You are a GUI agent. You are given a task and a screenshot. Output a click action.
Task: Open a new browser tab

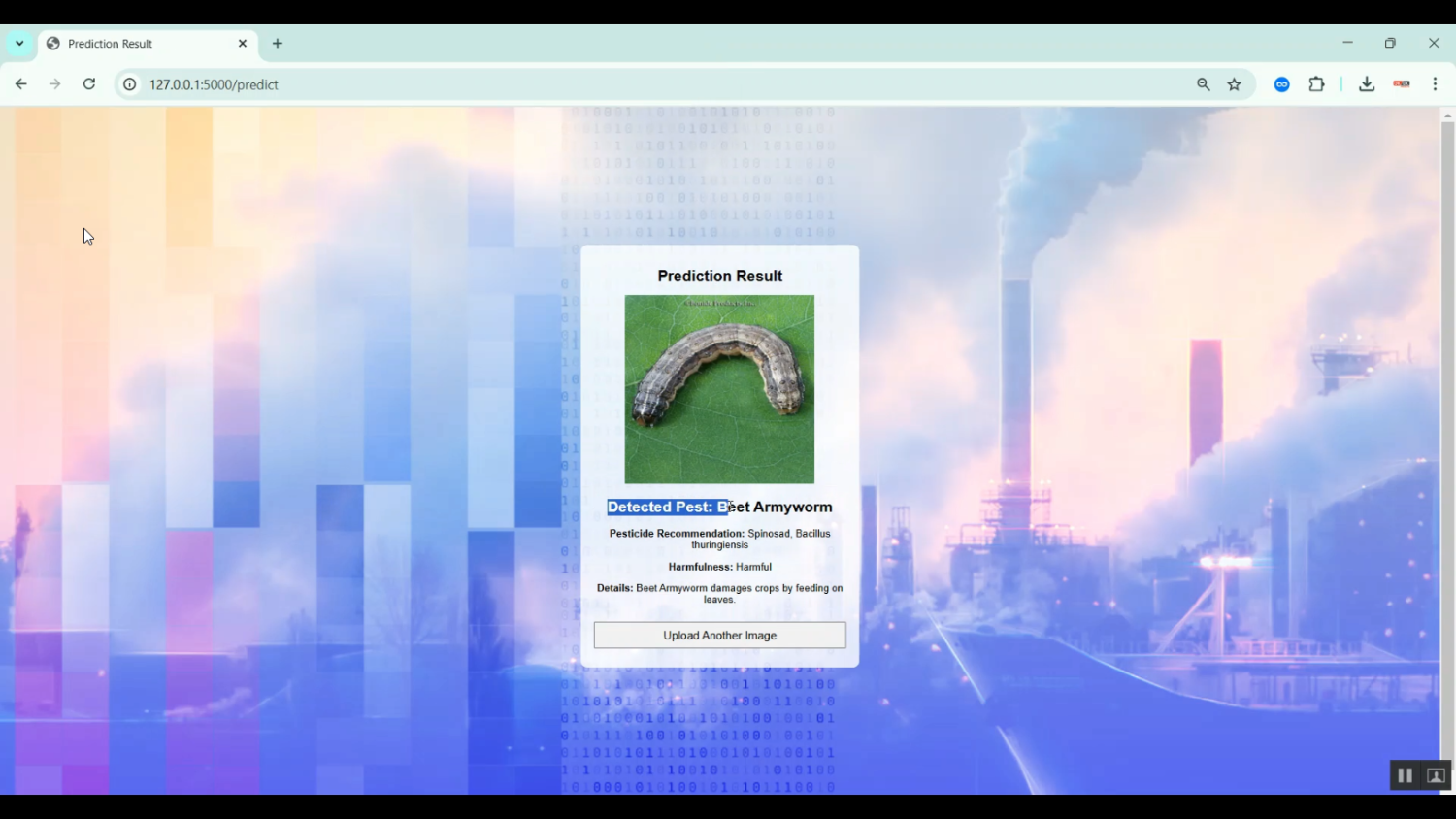coord(278,43)
